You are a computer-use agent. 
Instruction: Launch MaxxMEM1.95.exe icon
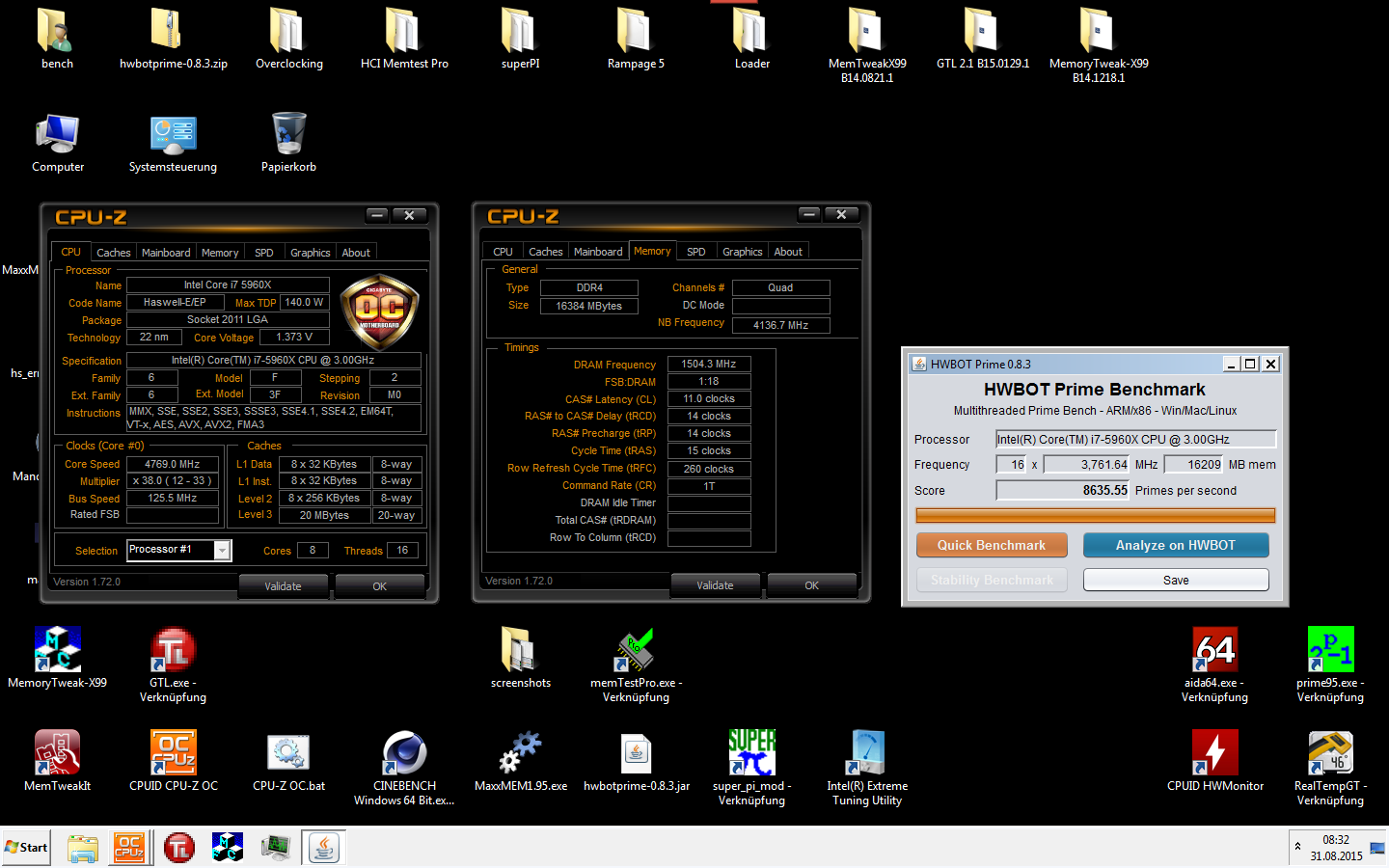click(520, 761)
